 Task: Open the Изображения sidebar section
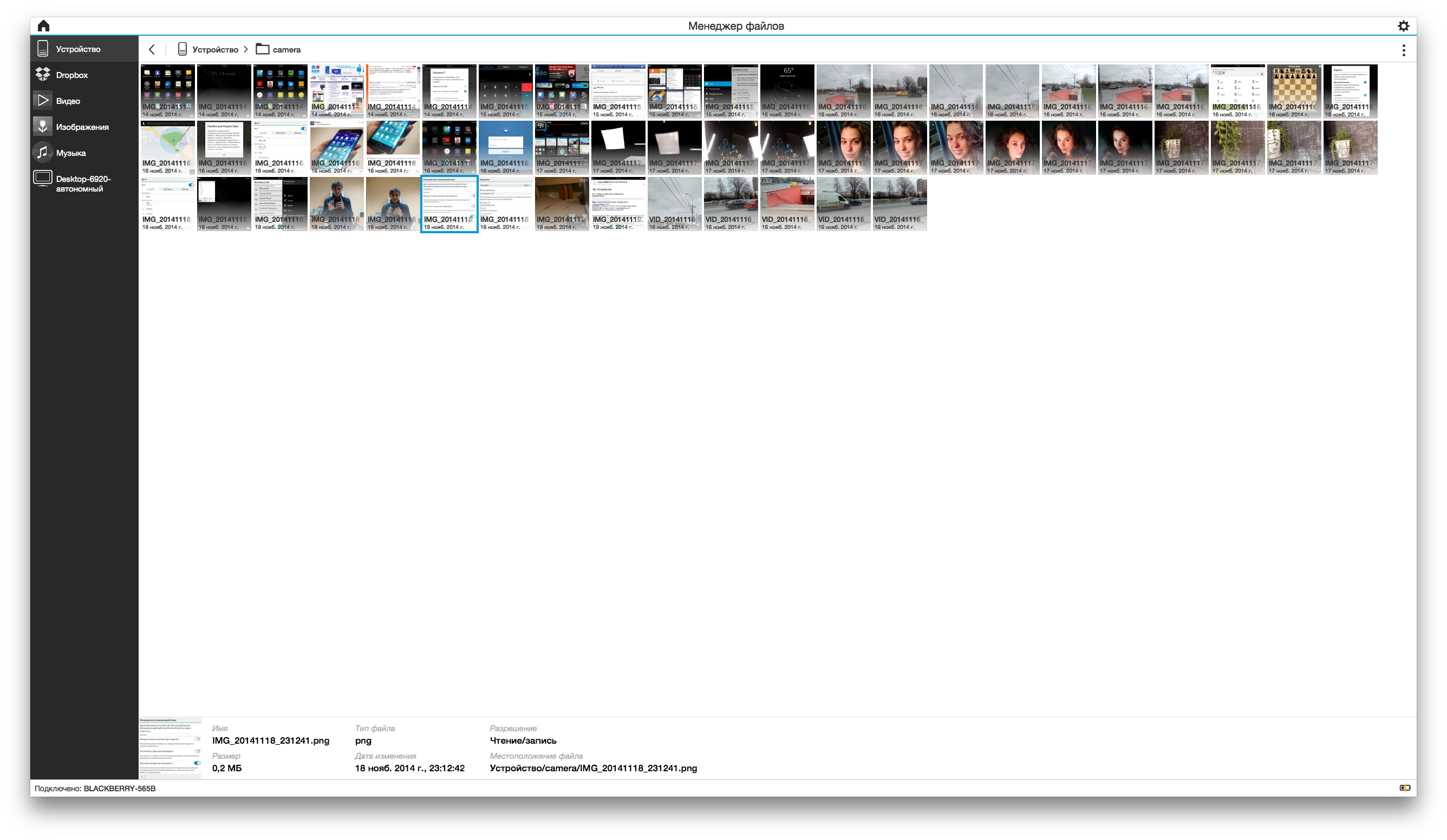coord(82,127)
